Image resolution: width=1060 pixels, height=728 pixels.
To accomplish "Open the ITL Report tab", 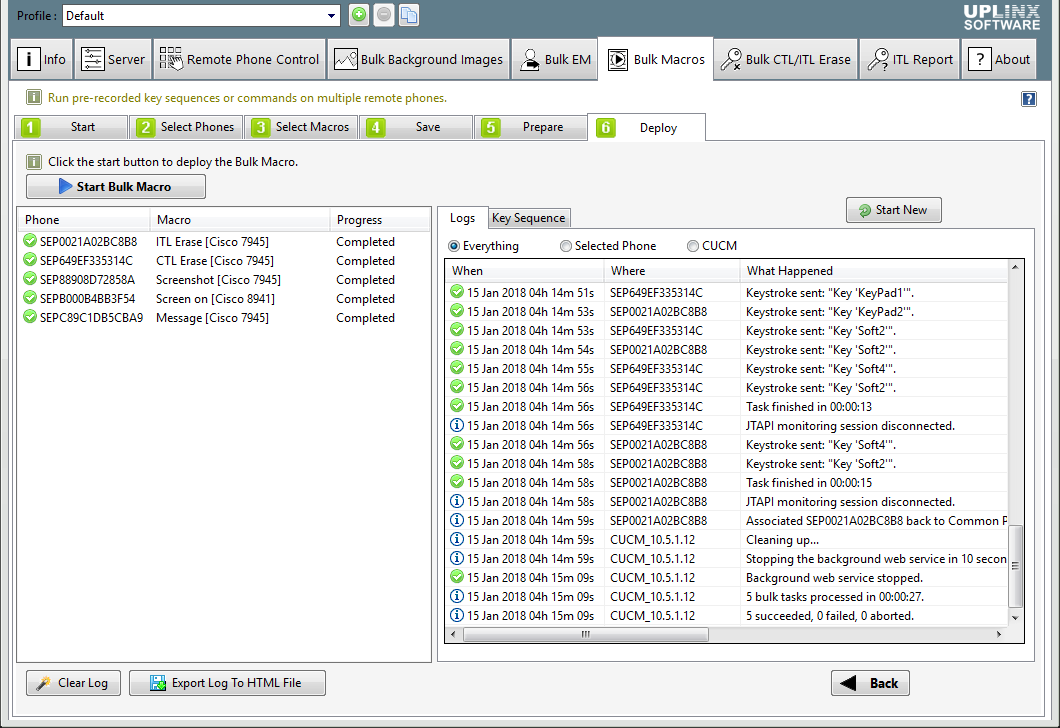I will (x=910, y=59).
